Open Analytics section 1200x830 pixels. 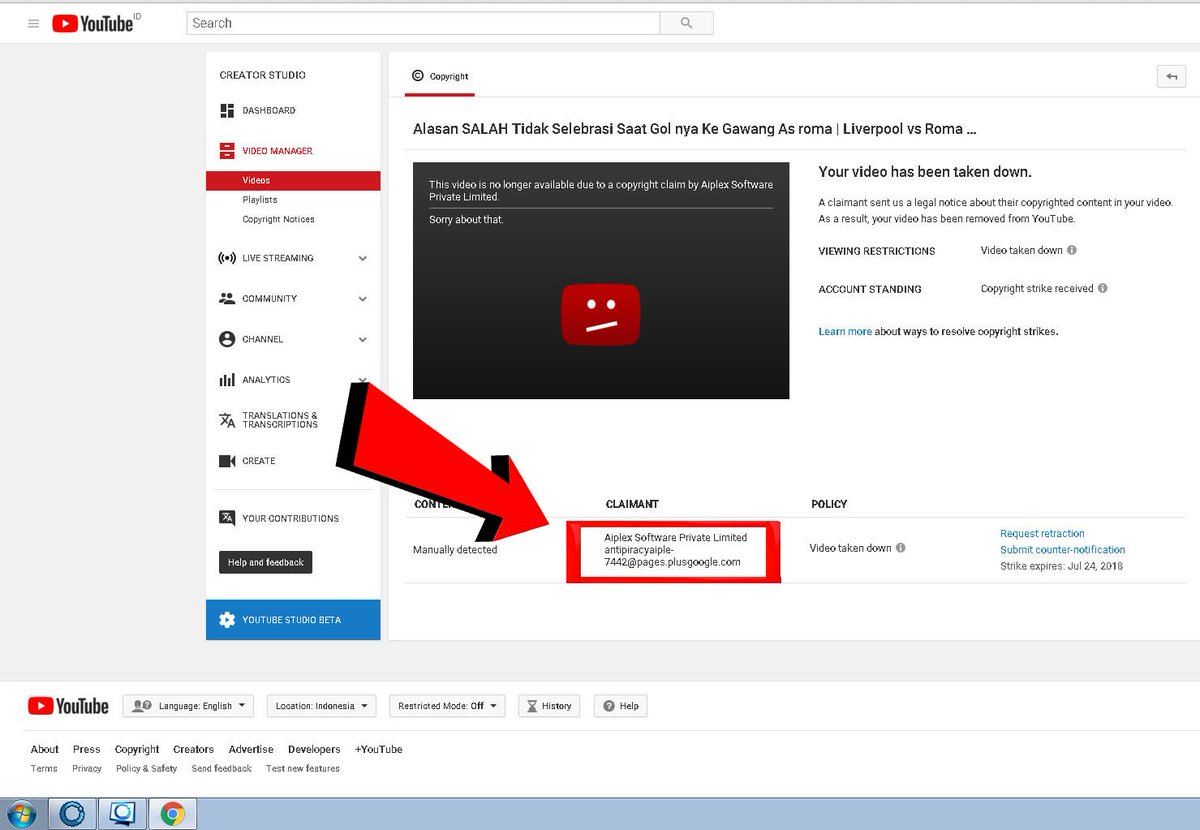point(266,380)
